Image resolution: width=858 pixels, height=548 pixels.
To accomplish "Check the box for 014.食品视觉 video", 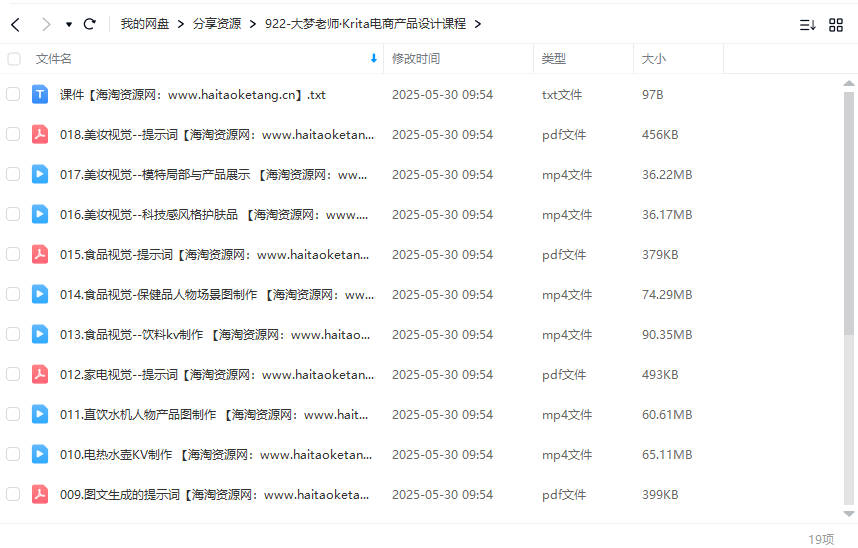I will pos(13,294).
